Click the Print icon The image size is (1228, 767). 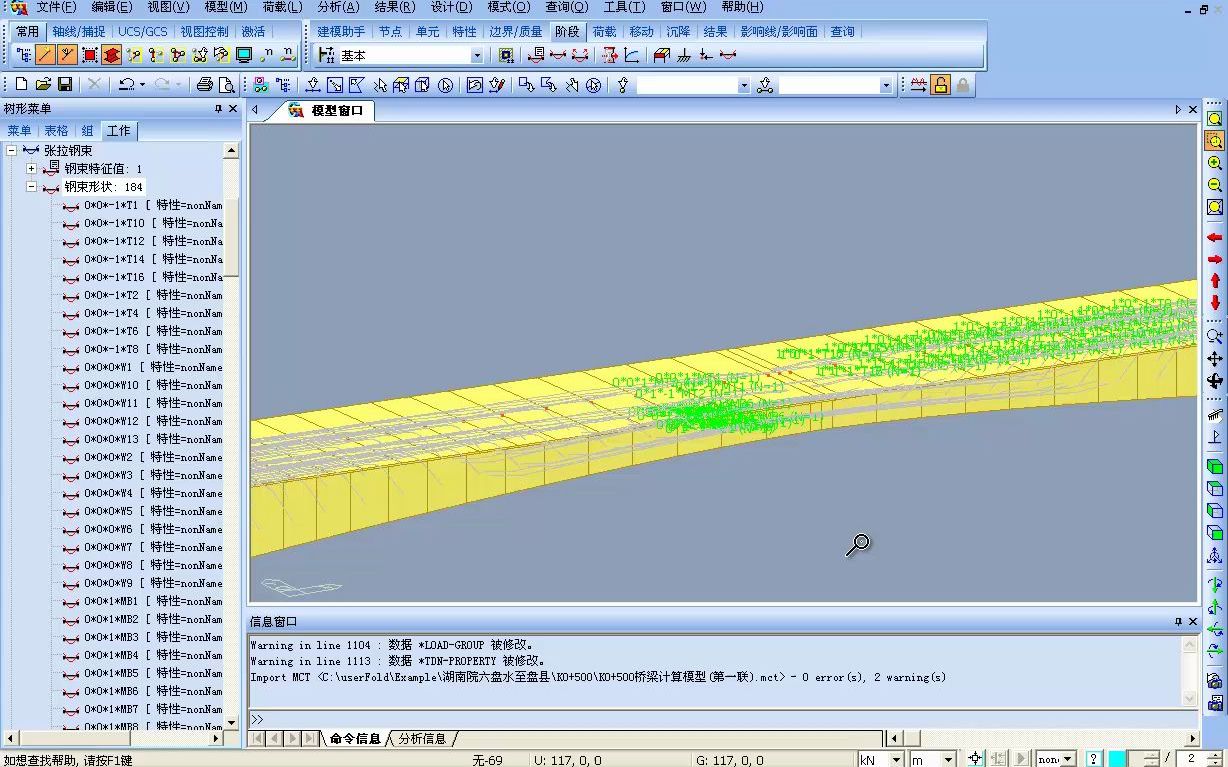(204, 85)
